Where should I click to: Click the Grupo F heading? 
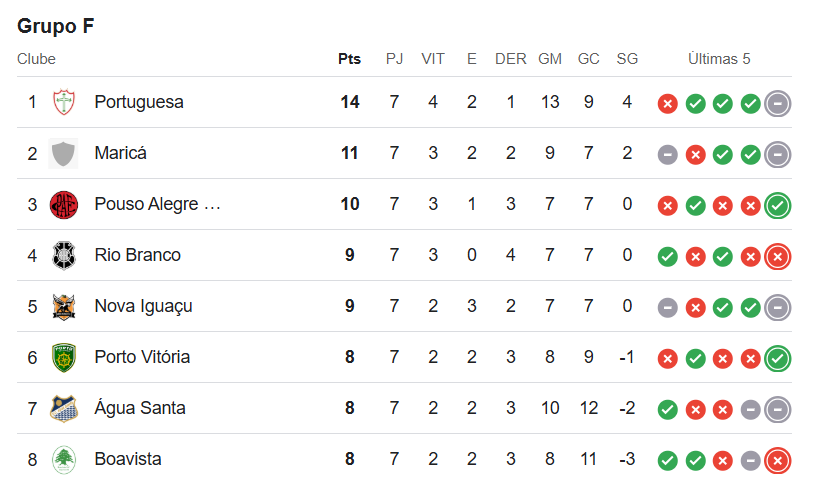coord(56,25)
